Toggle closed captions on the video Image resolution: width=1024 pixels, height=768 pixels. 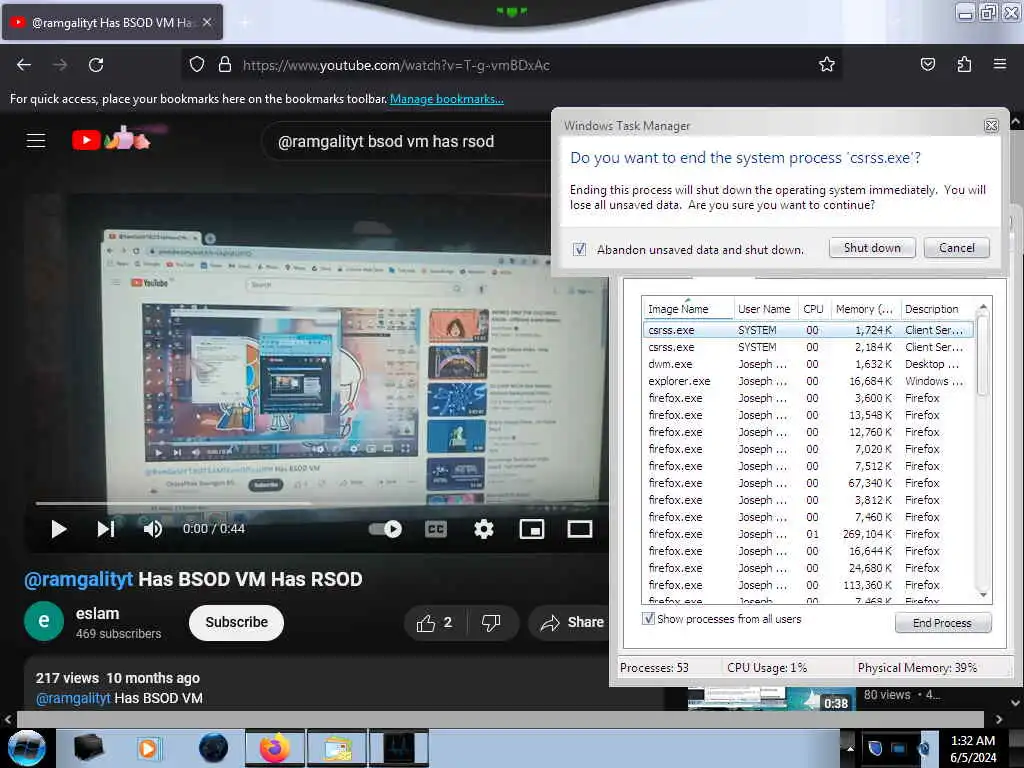click(x=436, y=529)
